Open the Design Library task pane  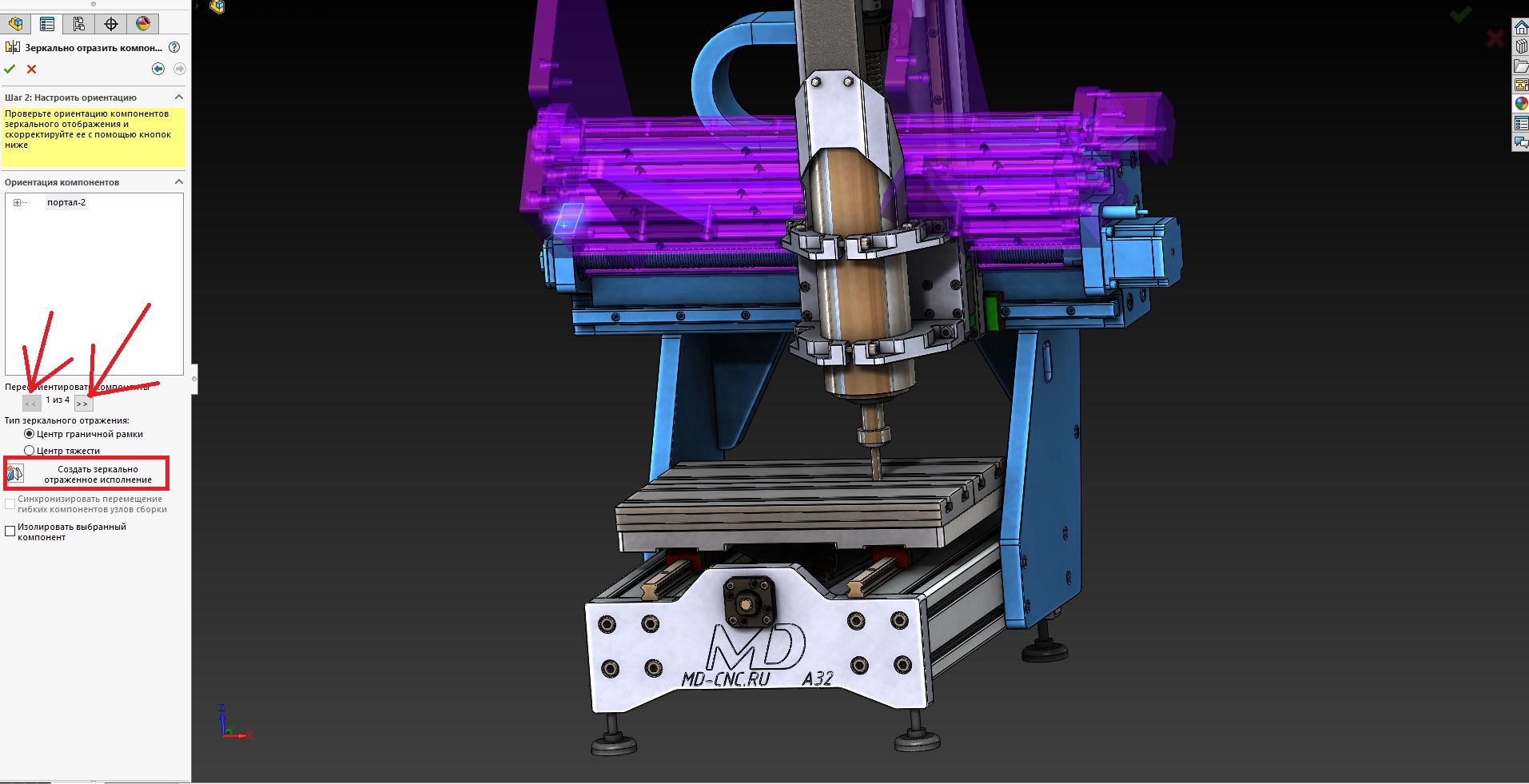click(1521, 46)
